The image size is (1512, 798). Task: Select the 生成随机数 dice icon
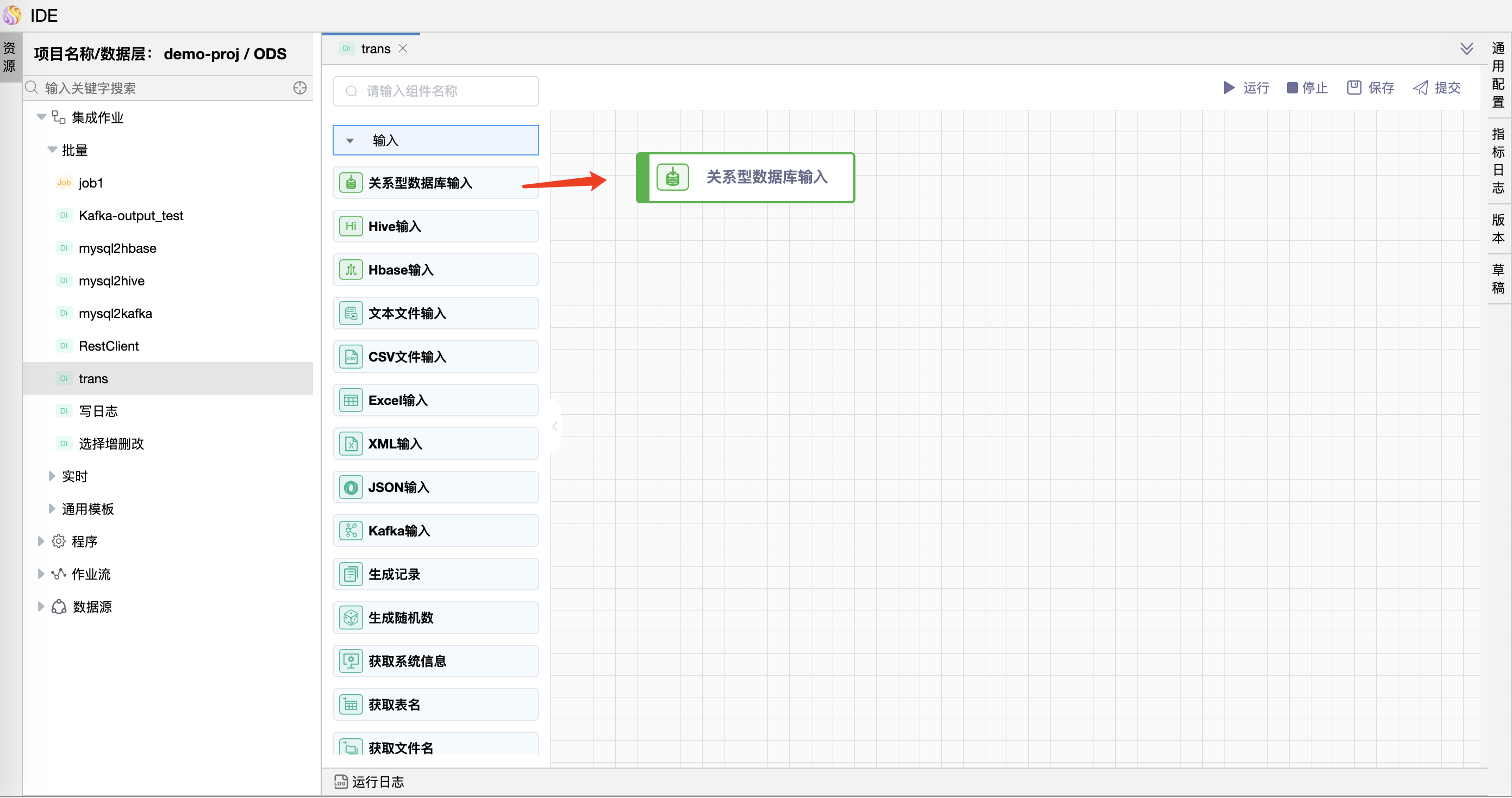point(351,618)
